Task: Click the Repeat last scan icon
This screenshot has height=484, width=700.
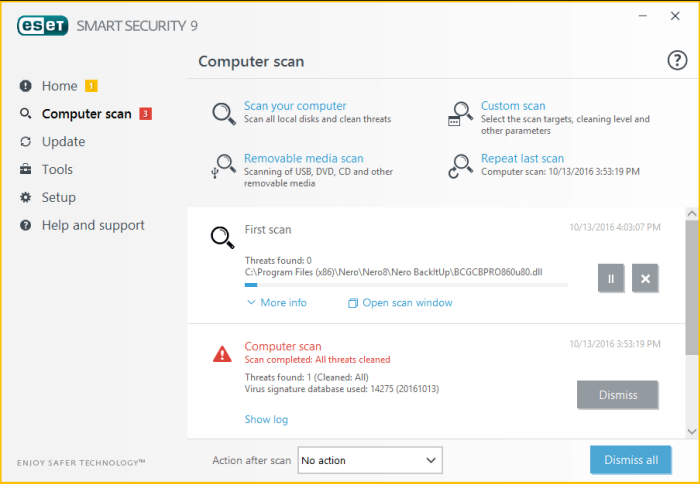Action: pos(460,166)
